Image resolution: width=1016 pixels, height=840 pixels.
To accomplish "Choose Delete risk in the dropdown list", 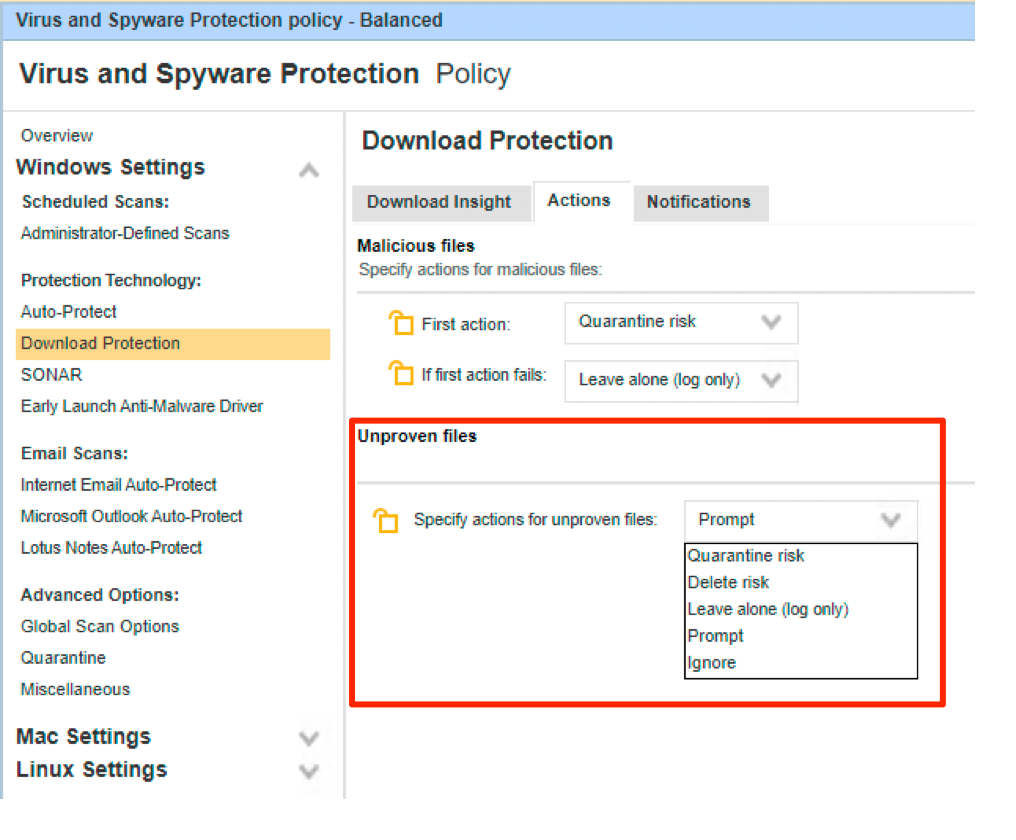I will click(729, 583).
